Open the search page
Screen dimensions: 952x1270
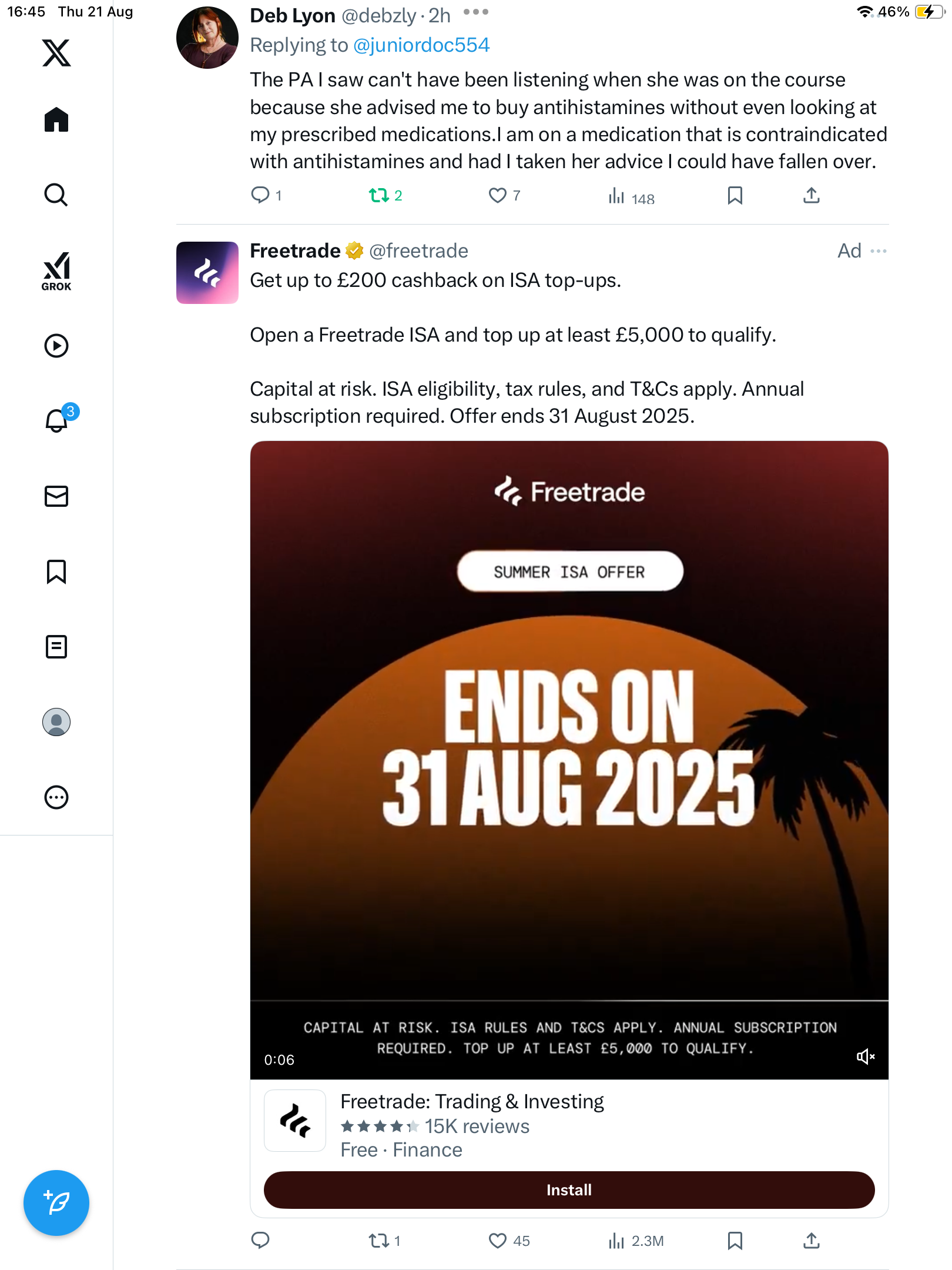pyautogui.click(x=56, y=195)
